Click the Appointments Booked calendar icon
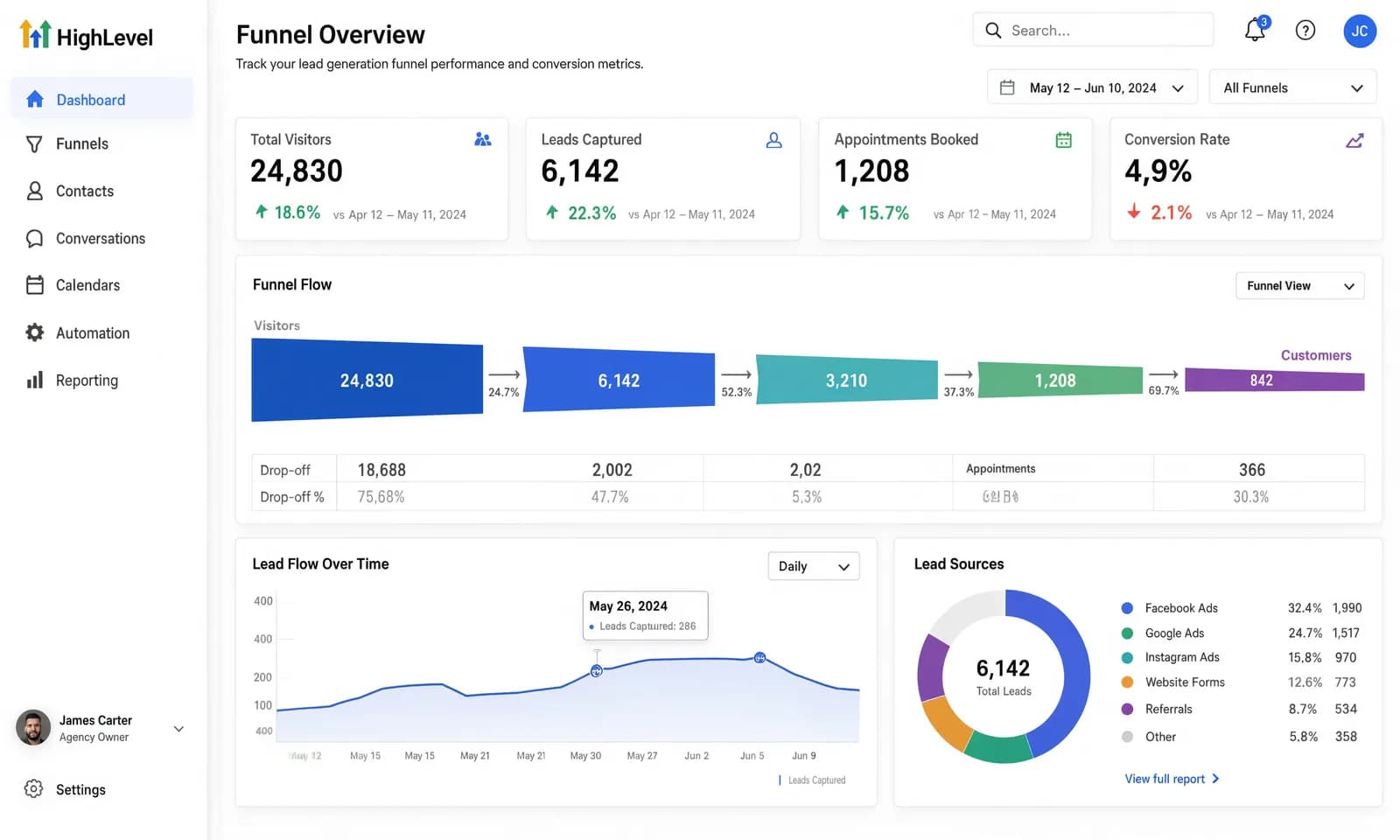 [1064, 140]
